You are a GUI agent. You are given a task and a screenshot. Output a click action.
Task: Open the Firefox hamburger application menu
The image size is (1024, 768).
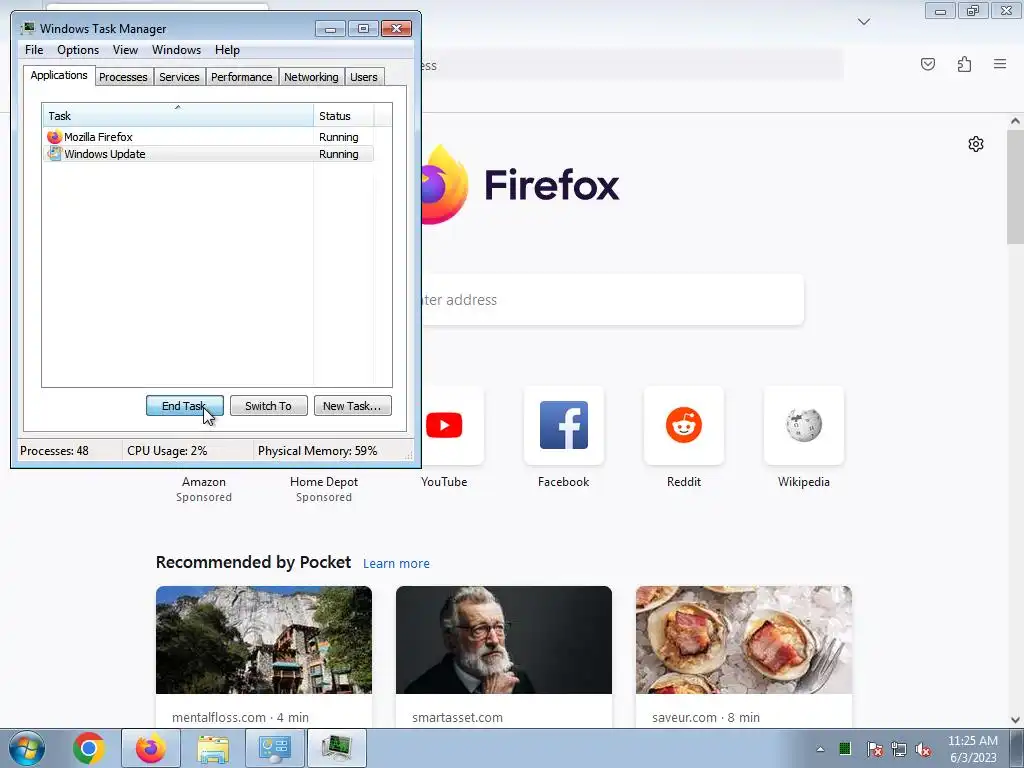pos(1000,64)
